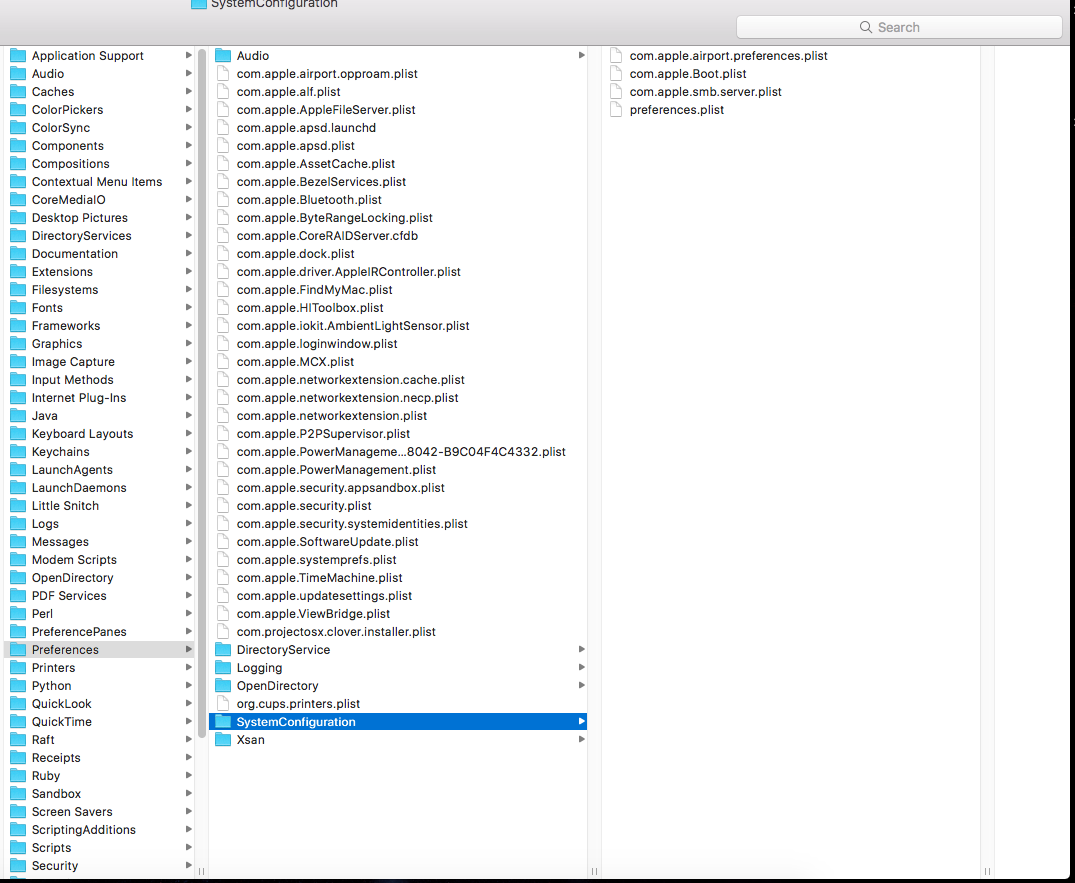Click the magnifying glass search icon

tap(866, 28)
